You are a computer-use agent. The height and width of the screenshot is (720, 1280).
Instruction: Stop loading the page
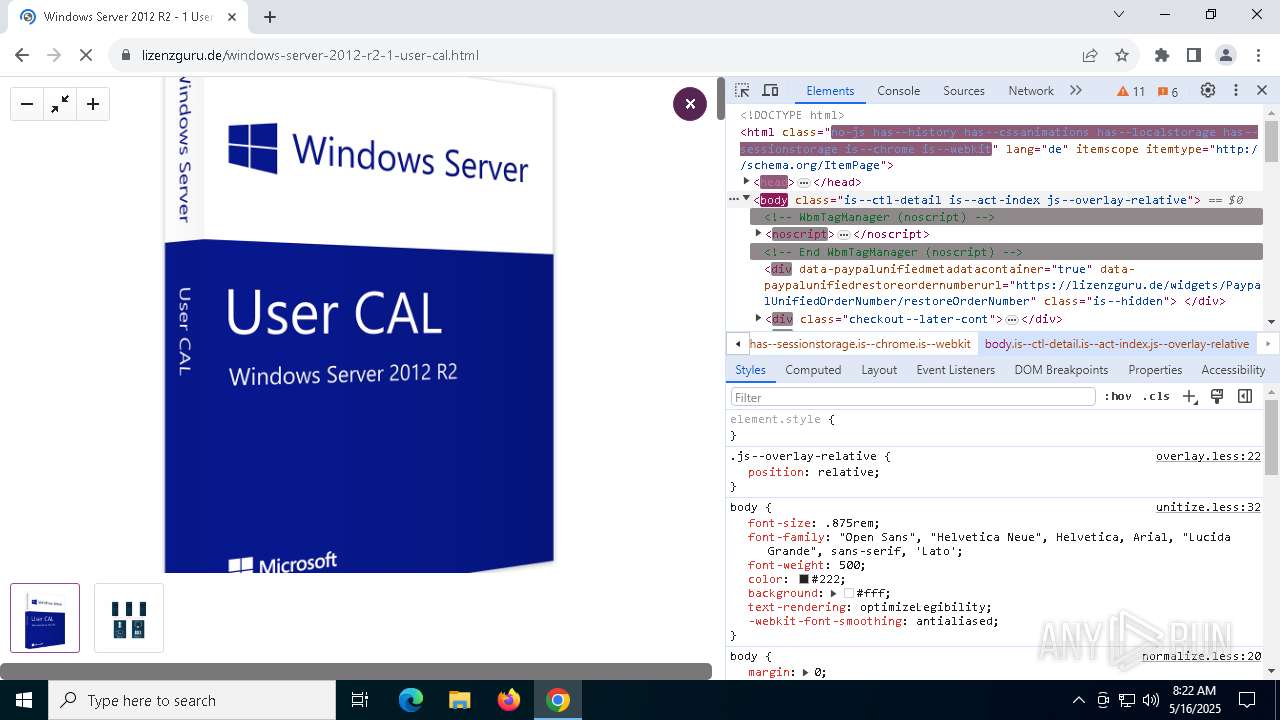coord(86,55)
